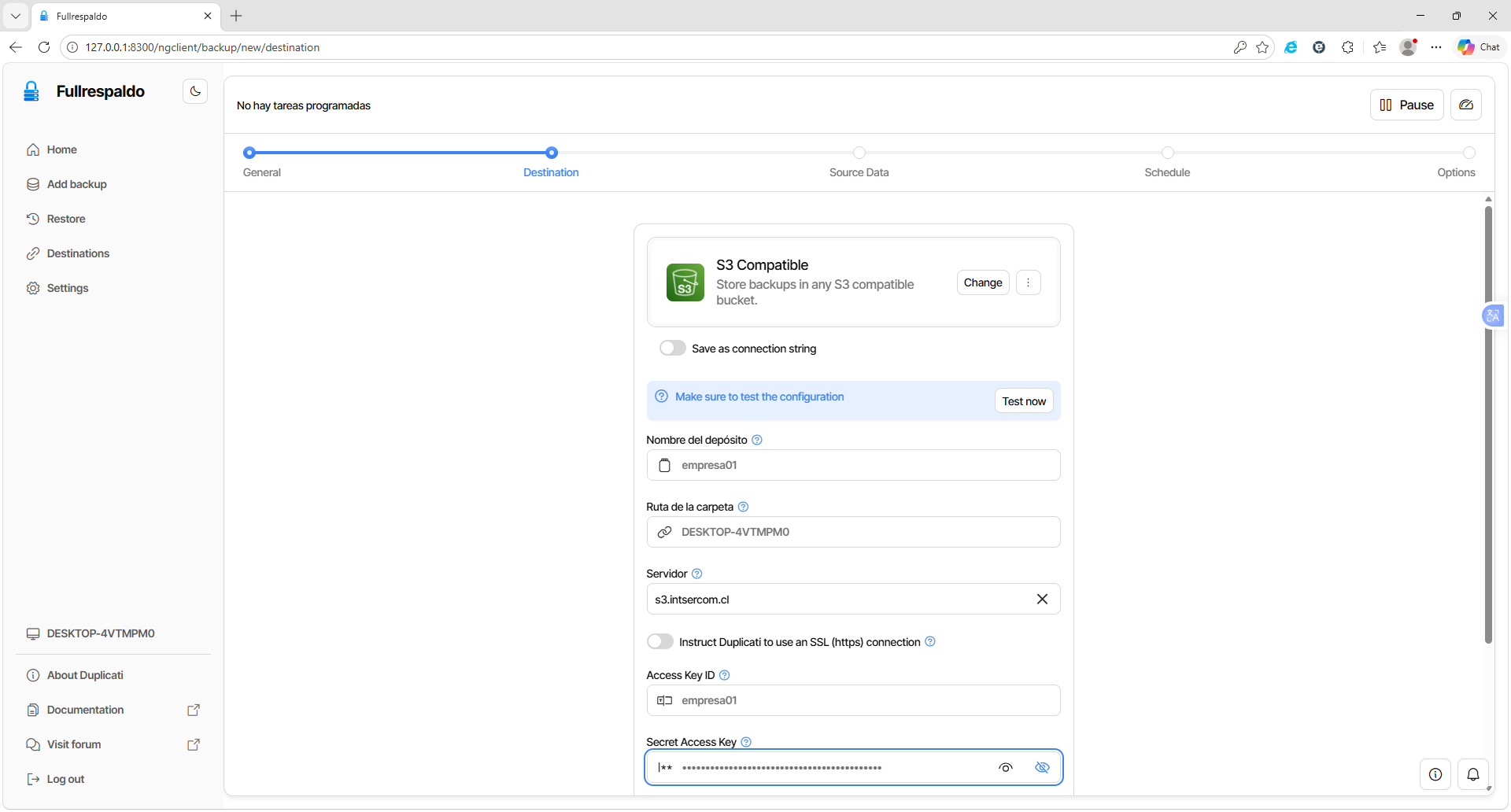Show help for Nombre del depósito
This screenshot has width=1511, height=812.
tap(757, 440)
